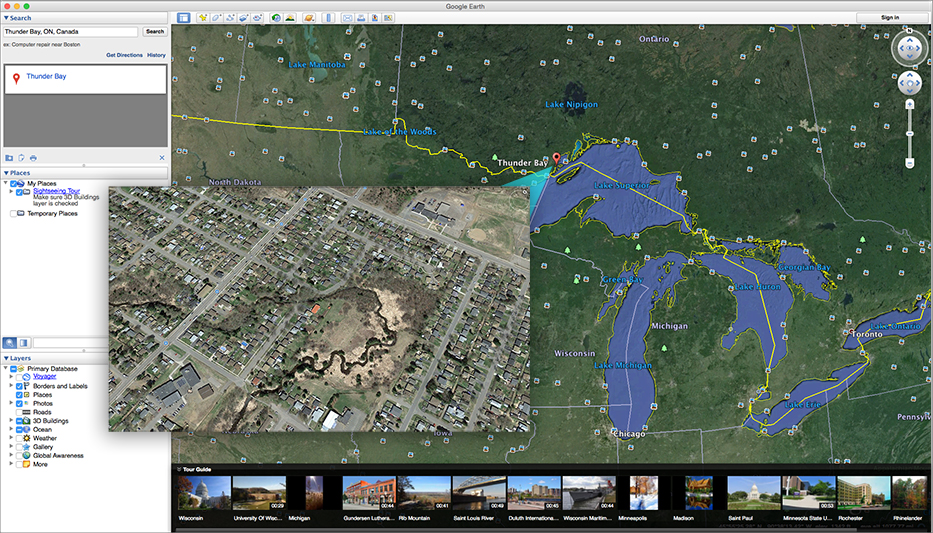
Task: Open the search History link
Action: tap(156, 55)
